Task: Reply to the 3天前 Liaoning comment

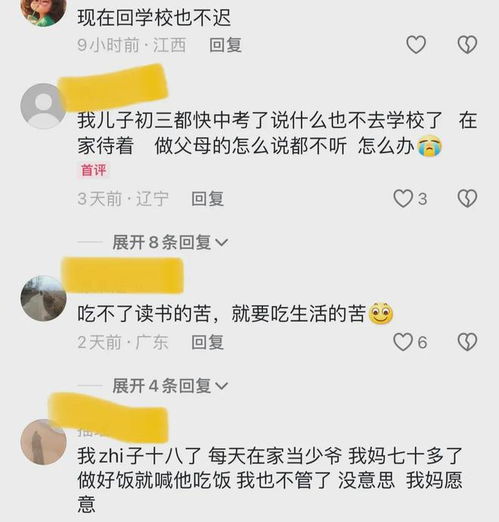Action: 207,199
